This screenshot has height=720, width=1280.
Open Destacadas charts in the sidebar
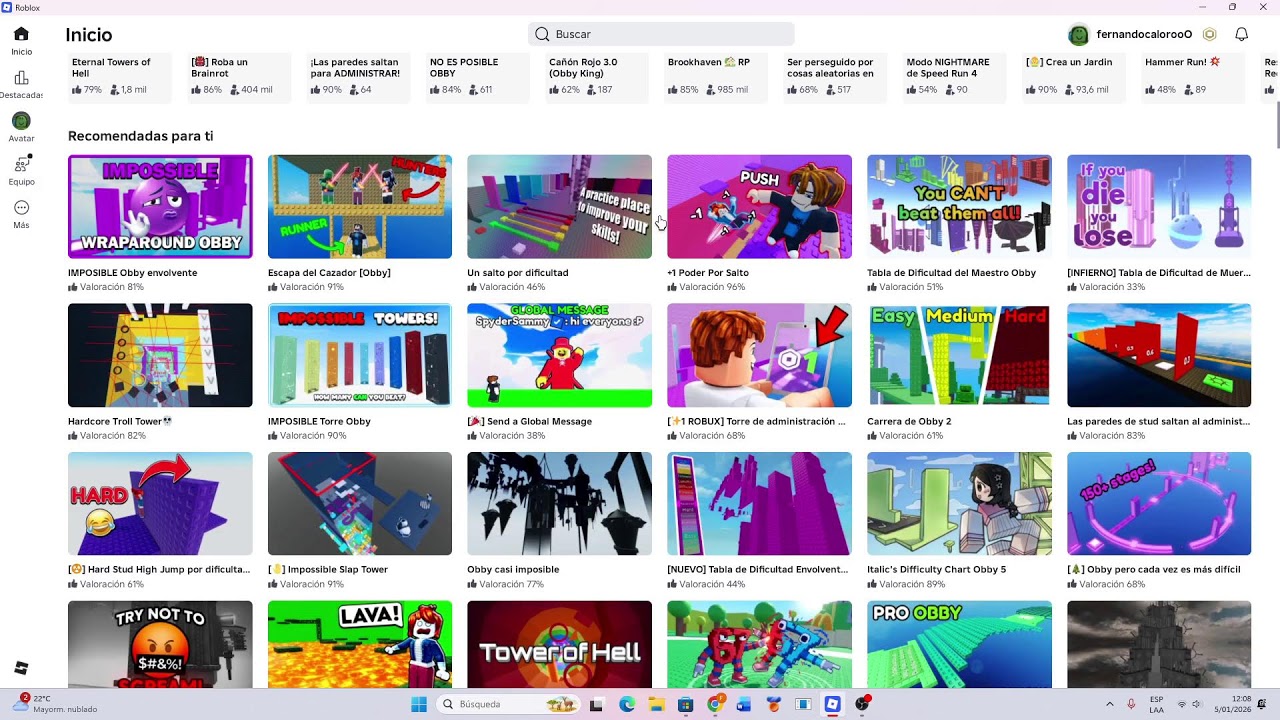point(21,84)
